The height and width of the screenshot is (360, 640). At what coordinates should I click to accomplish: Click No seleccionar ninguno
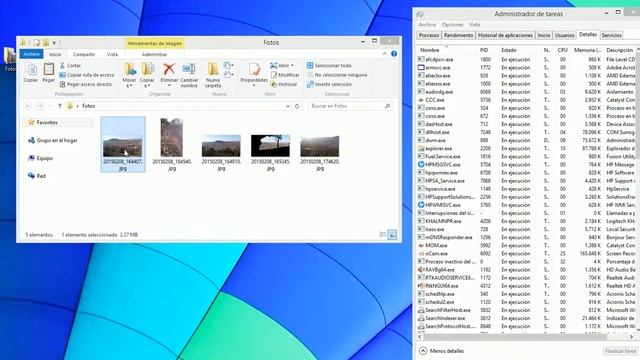click(337, 75)
